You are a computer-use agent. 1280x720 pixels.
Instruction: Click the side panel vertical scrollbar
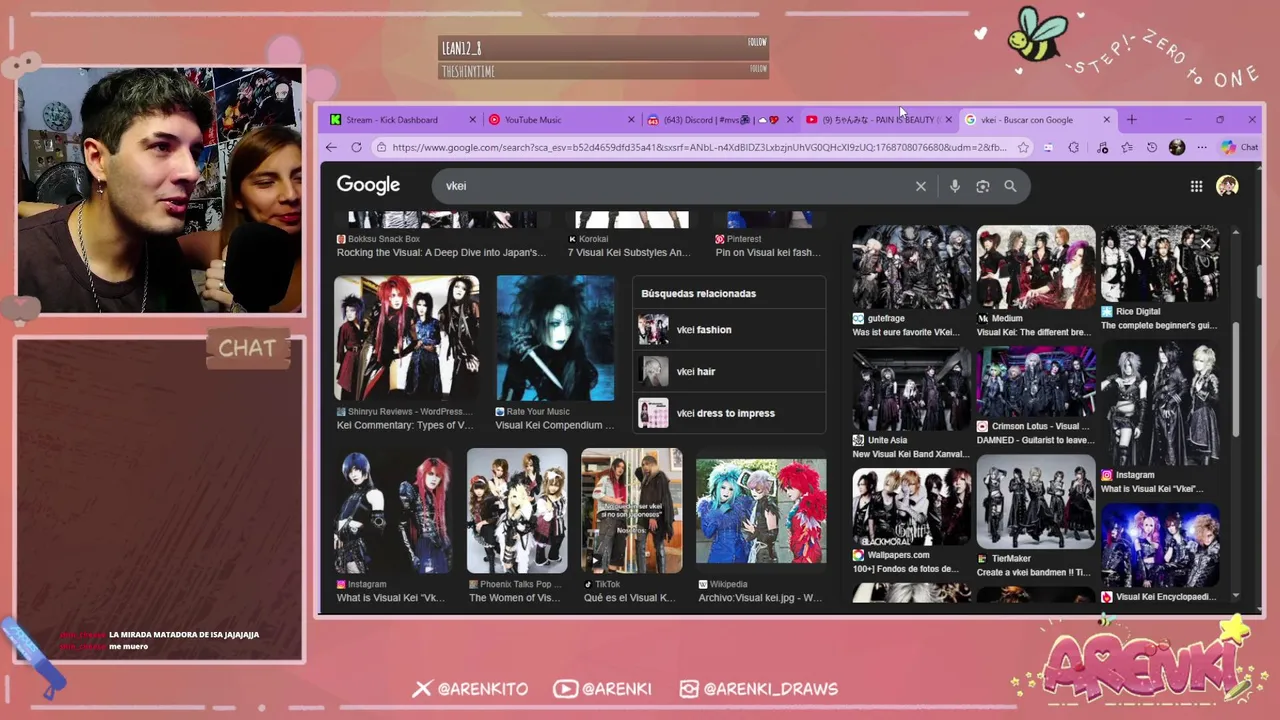point(1236,380)
